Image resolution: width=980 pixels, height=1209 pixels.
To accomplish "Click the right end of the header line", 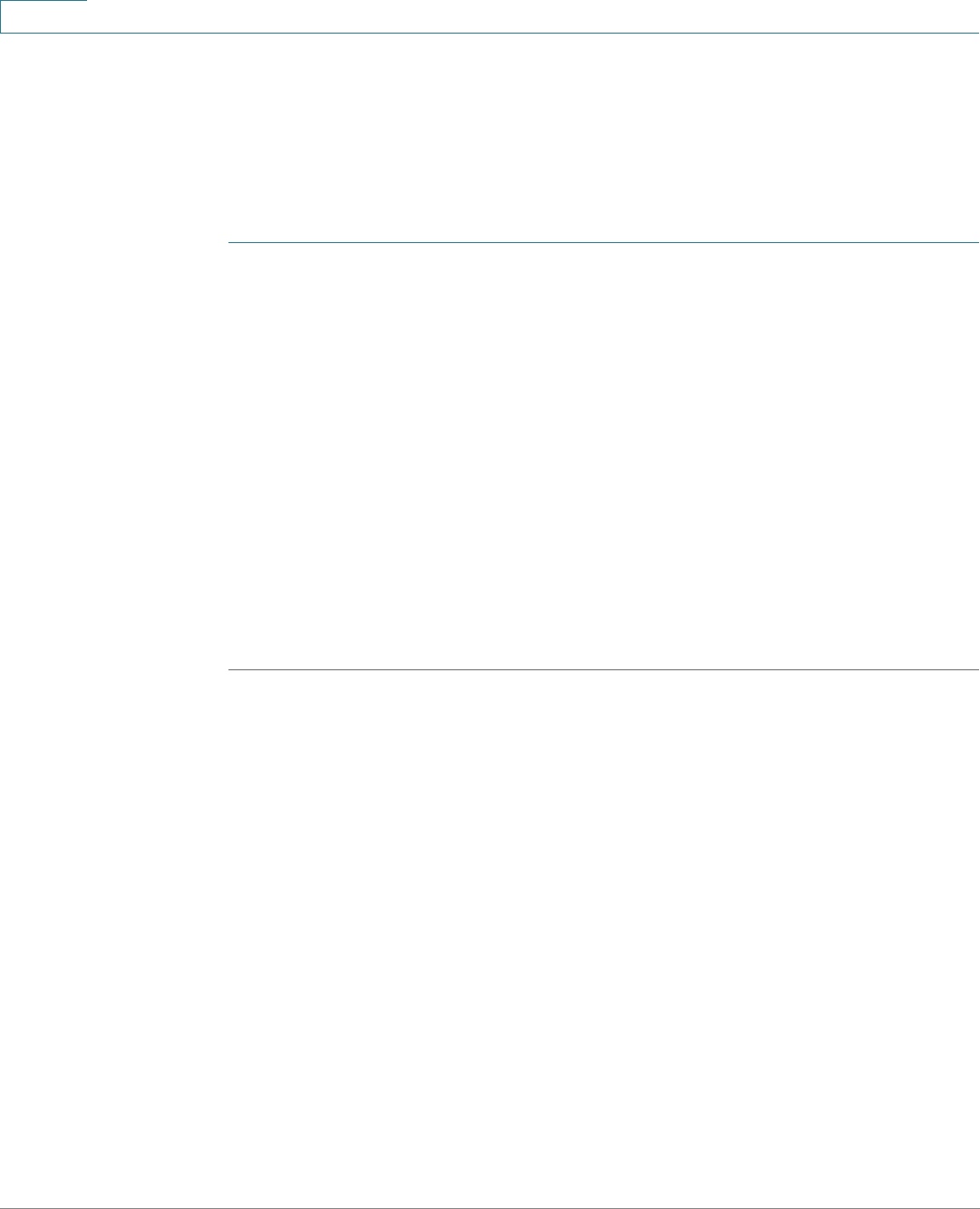I will coord(975,34).
